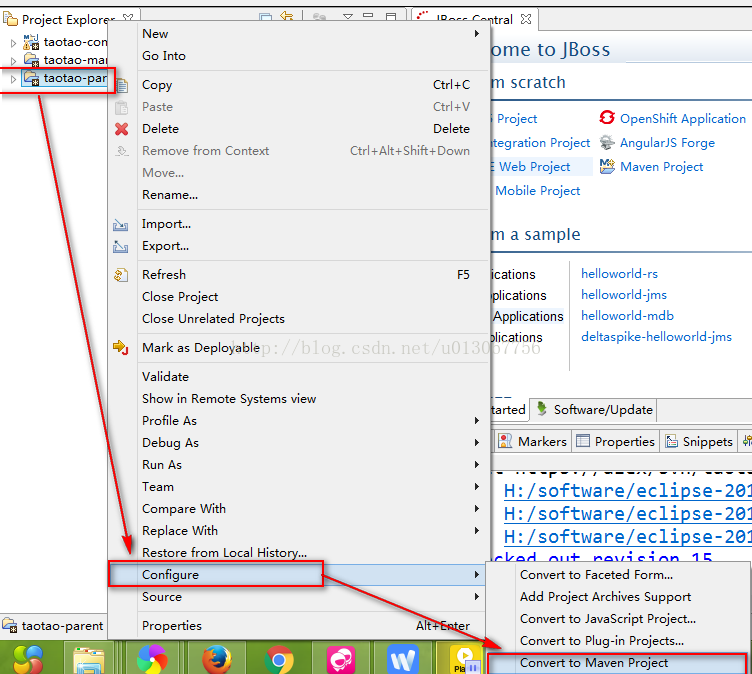Click the Import icon in context menu

pos(120,225)
